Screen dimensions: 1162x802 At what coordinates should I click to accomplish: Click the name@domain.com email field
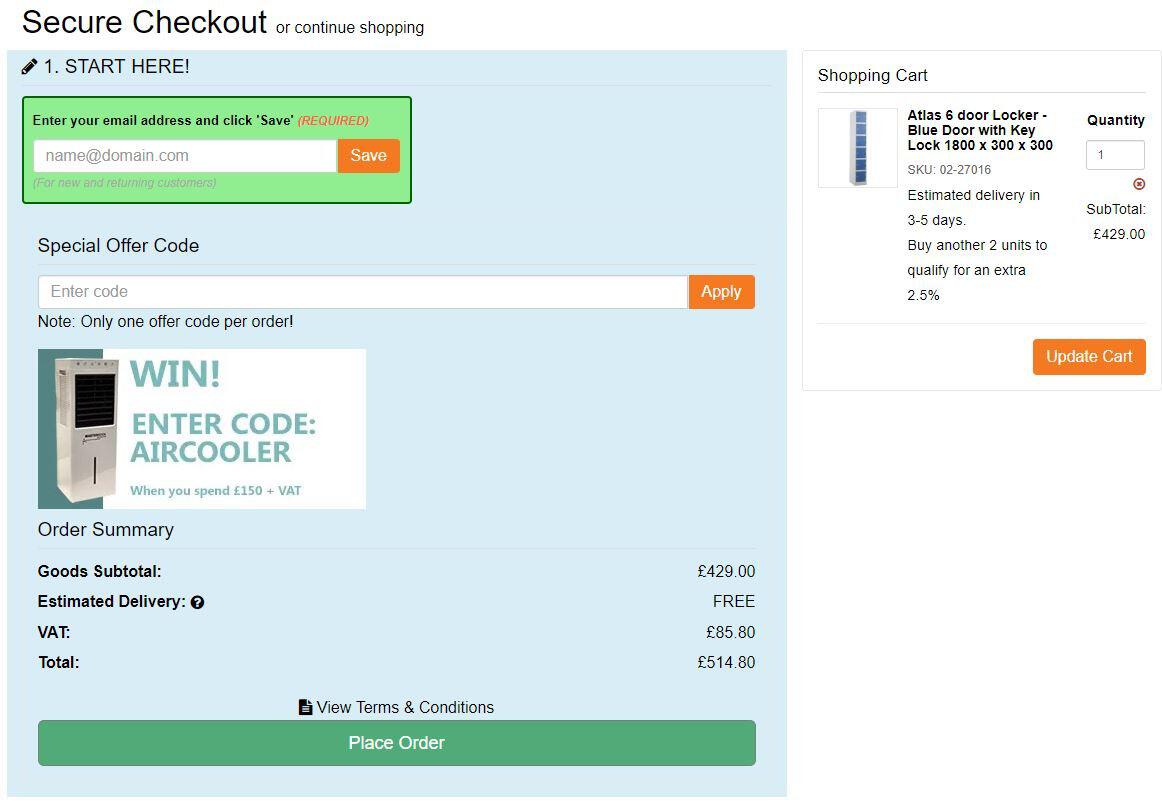[184, 155]
